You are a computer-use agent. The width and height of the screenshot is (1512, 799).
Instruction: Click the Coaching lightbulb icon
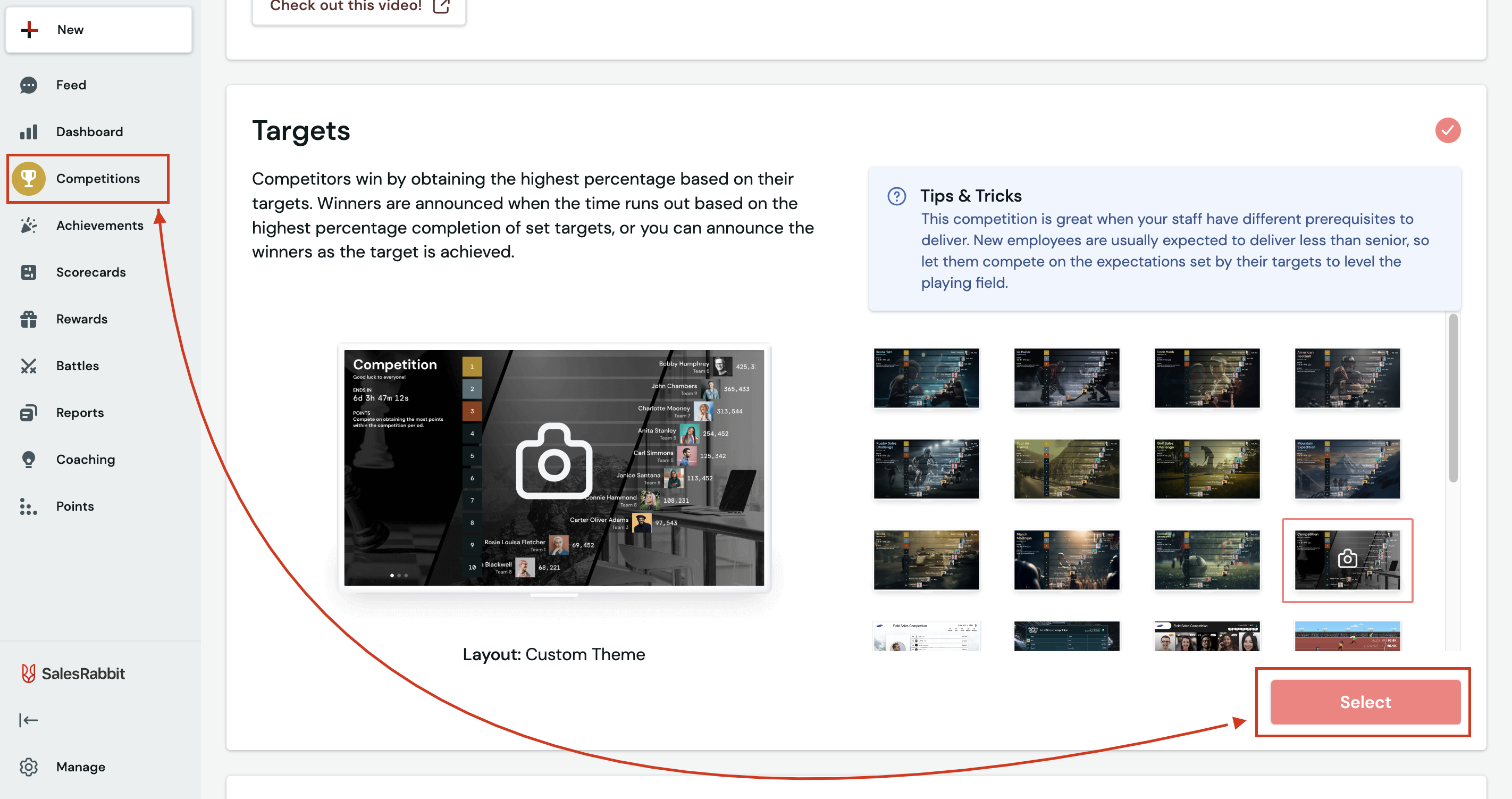(28, 459)
